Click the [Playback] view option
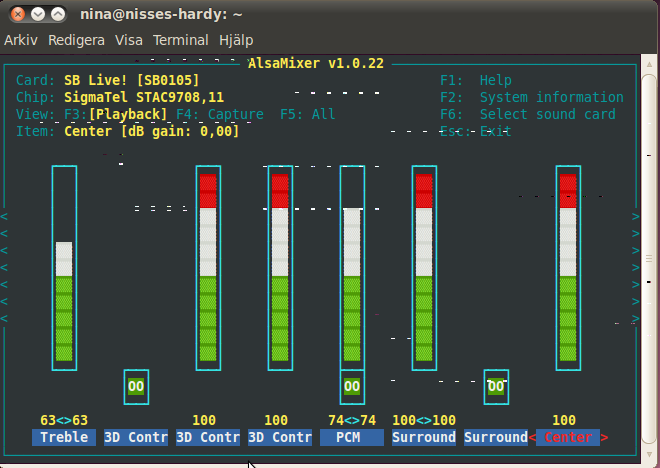Screen dimensions: 660x468 128,114
